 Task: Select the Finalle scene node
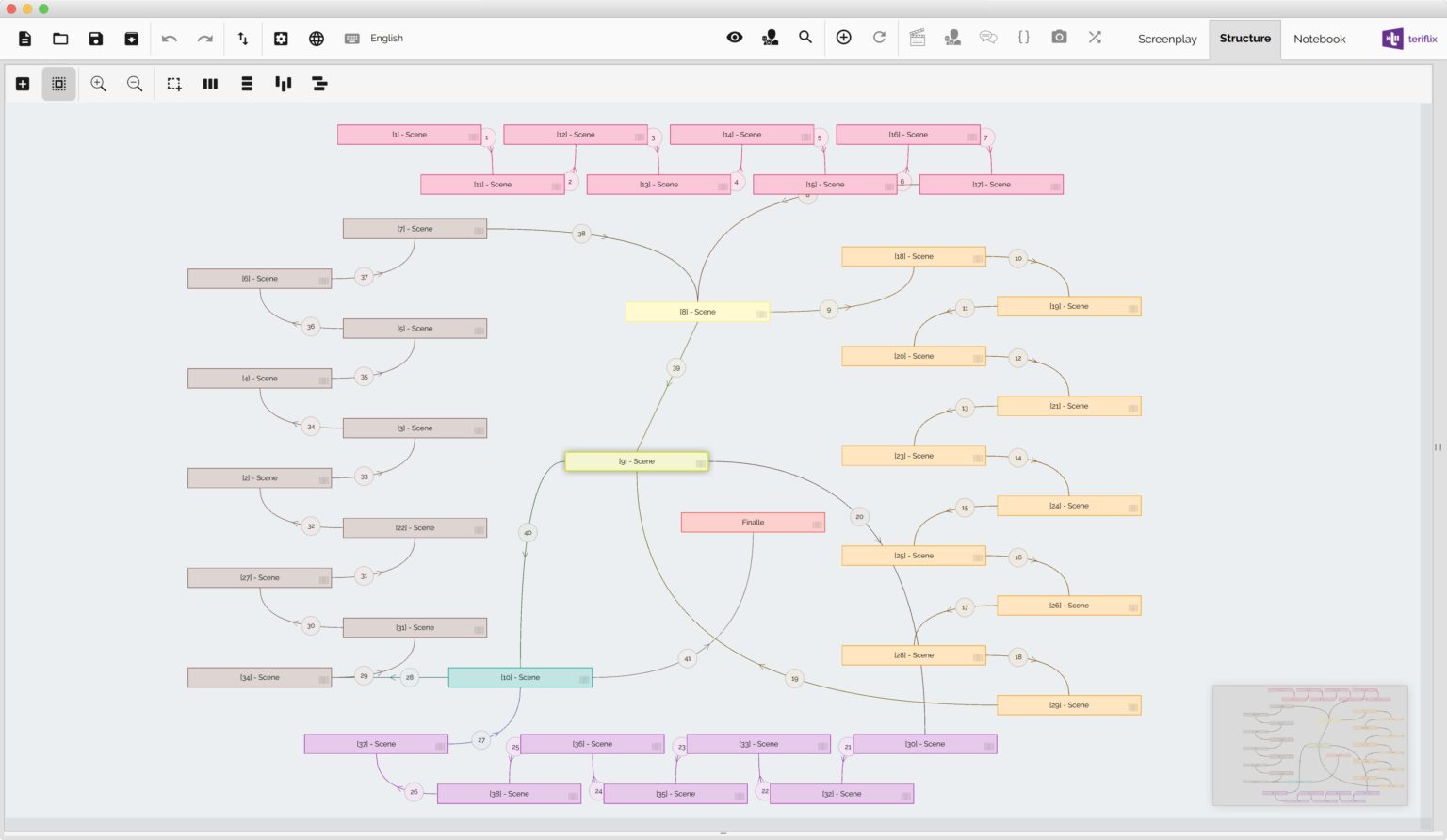point(752,522)
